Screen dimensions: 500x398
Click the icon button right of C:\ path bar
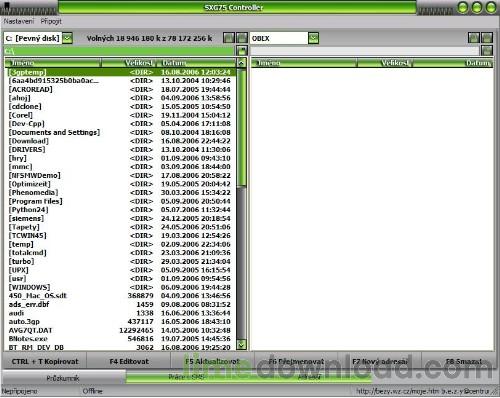pyautogui.click(x=242, y=51)
